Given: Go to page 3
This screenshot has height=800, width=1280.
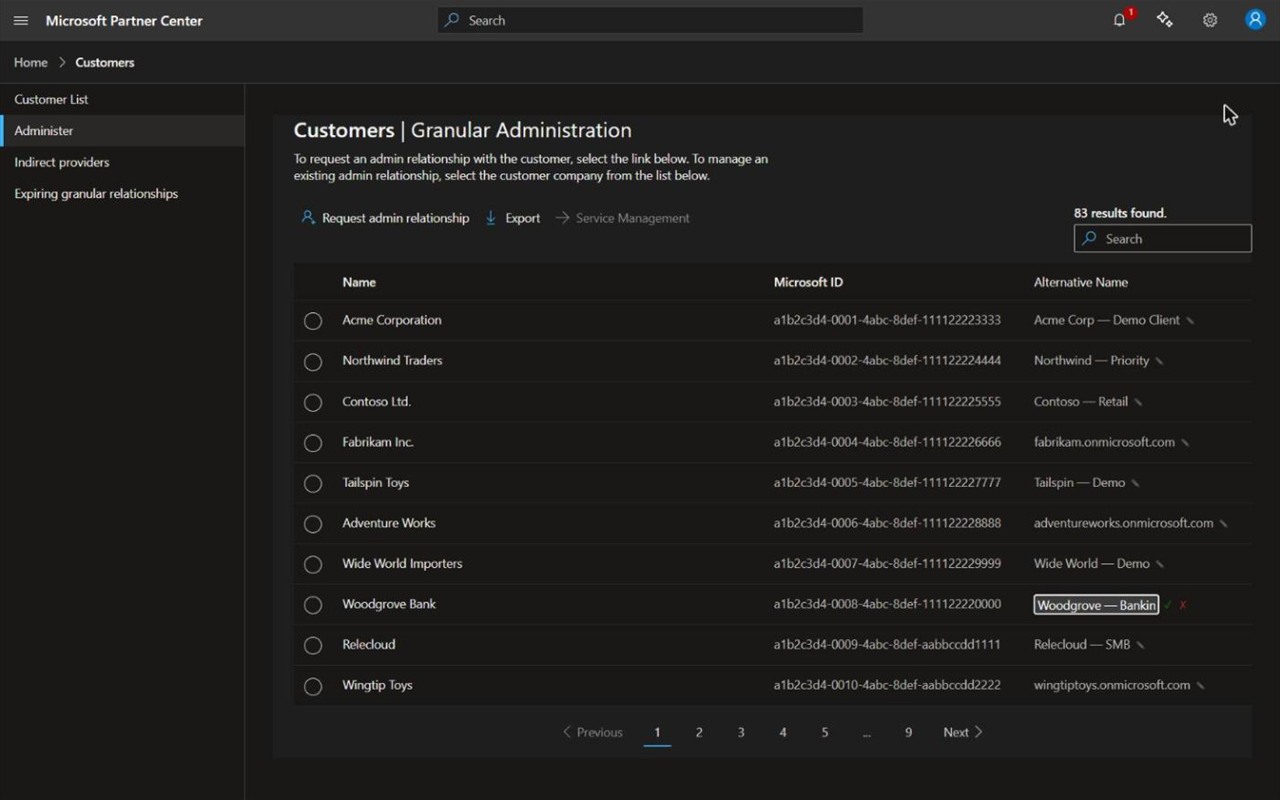Looking at the screenshot, I should pyautogui.click(x=741, y=732).
